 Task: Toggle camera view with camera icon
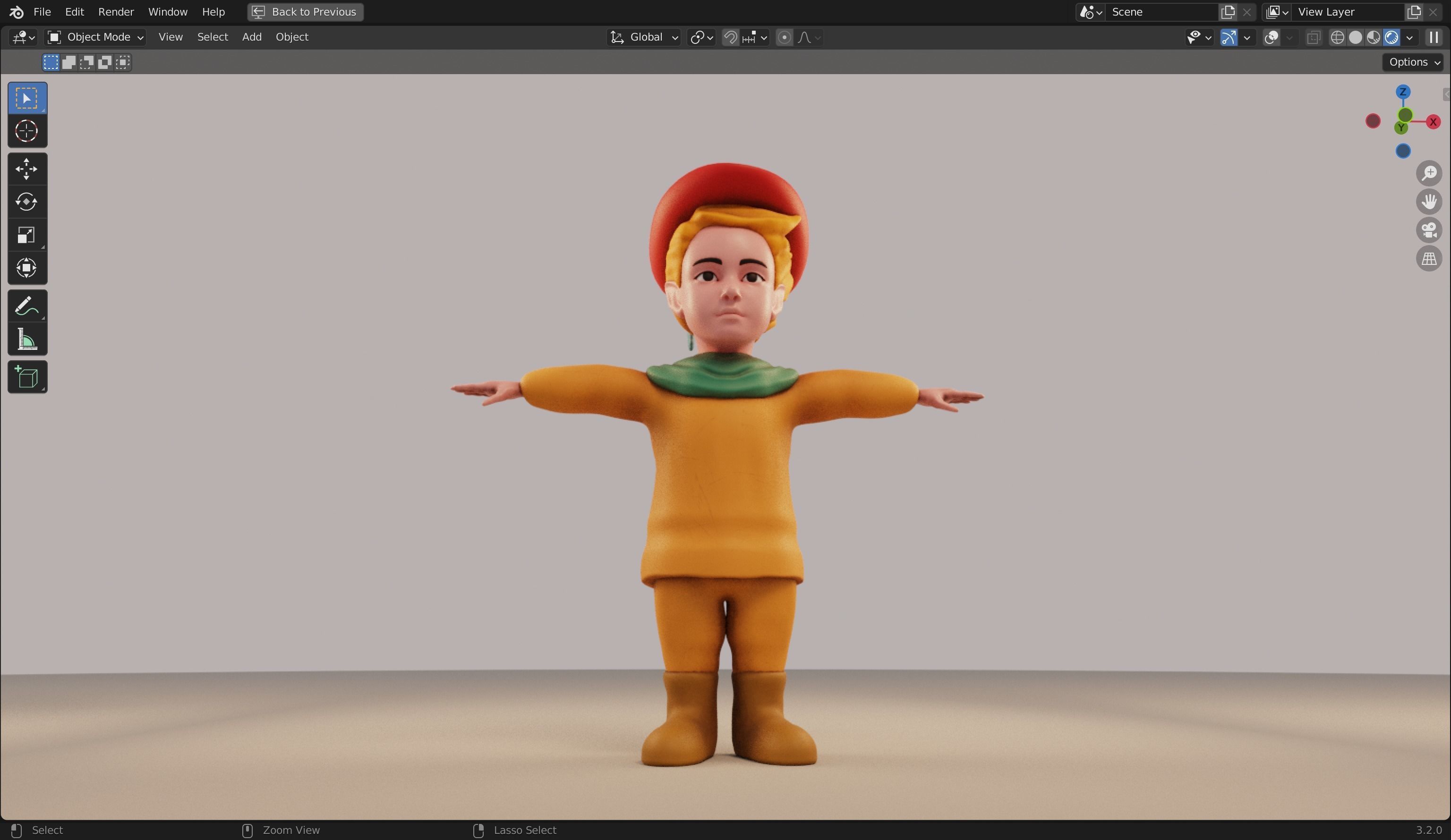click(1428, 230)
